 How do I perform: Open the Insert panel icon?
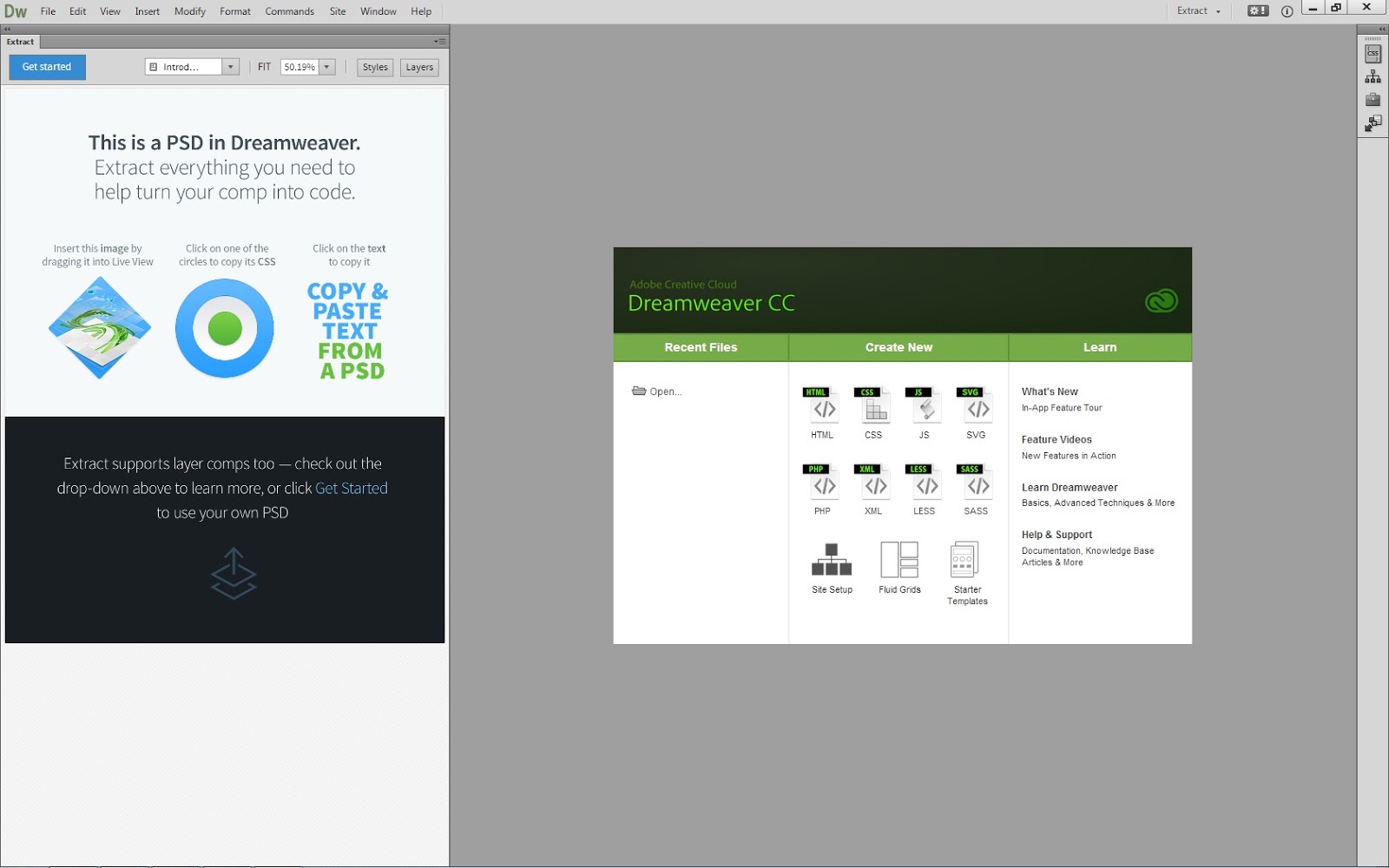click(1373, 124)
